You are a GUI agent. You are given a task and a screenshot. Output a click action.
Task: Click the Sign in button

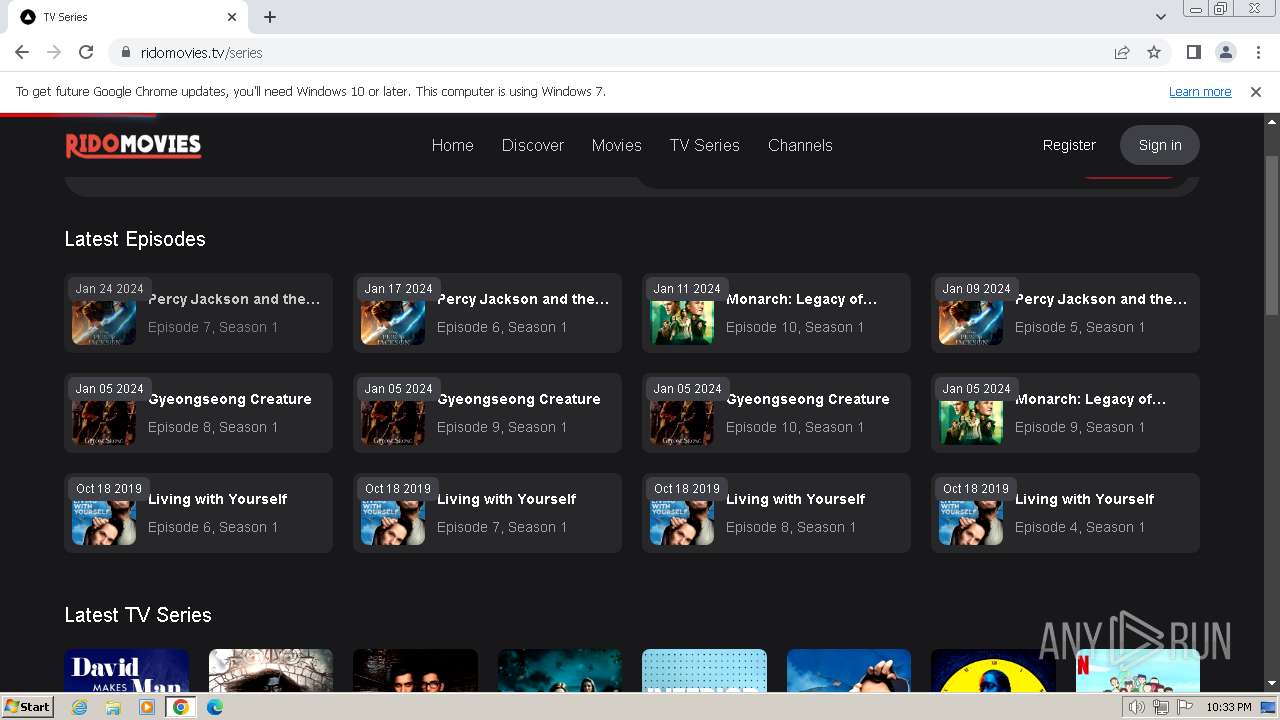click(x=1160, y=145)
